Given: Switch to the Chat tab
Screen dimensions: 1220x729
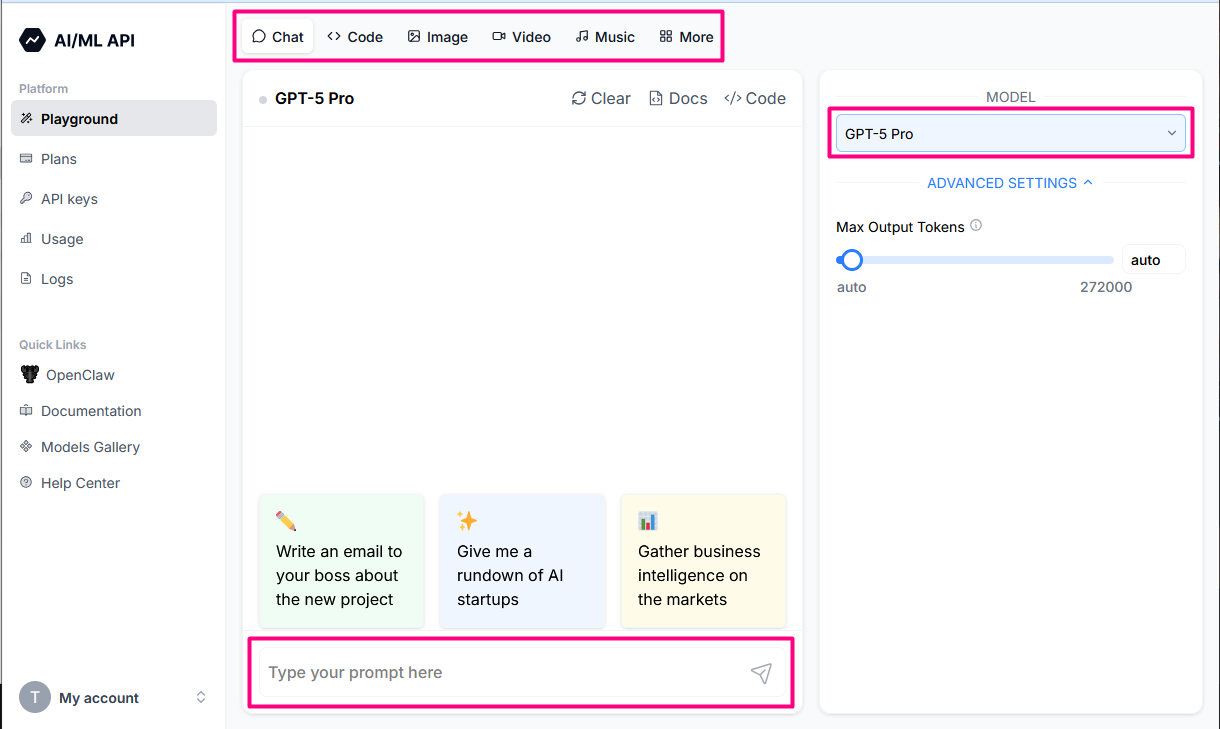Looking at the screenshot, I should 278,37.
